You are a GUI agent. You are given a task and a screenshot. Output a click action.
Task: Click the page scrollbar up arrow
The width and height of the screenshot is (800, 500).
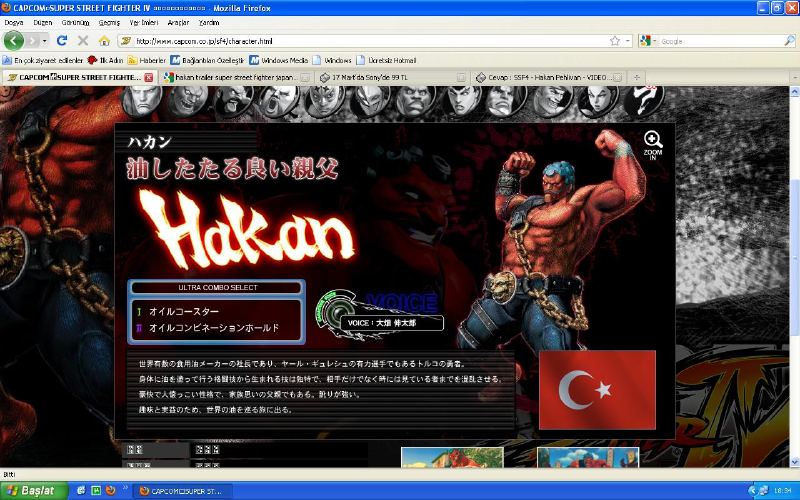(x=794, y=92)
